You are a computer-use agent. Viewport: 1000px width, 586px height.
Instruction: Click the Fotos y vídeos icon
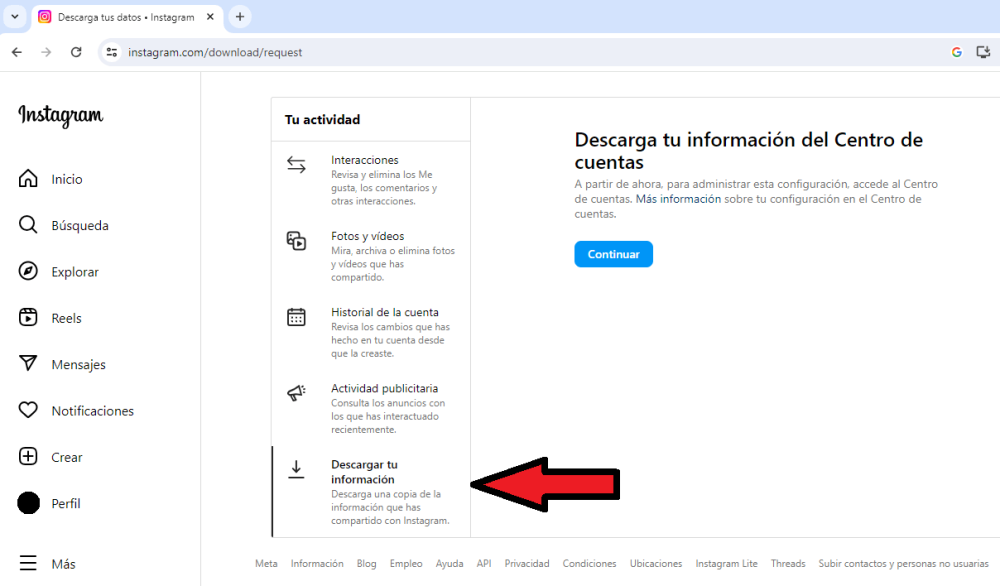[x=296, y=240]
